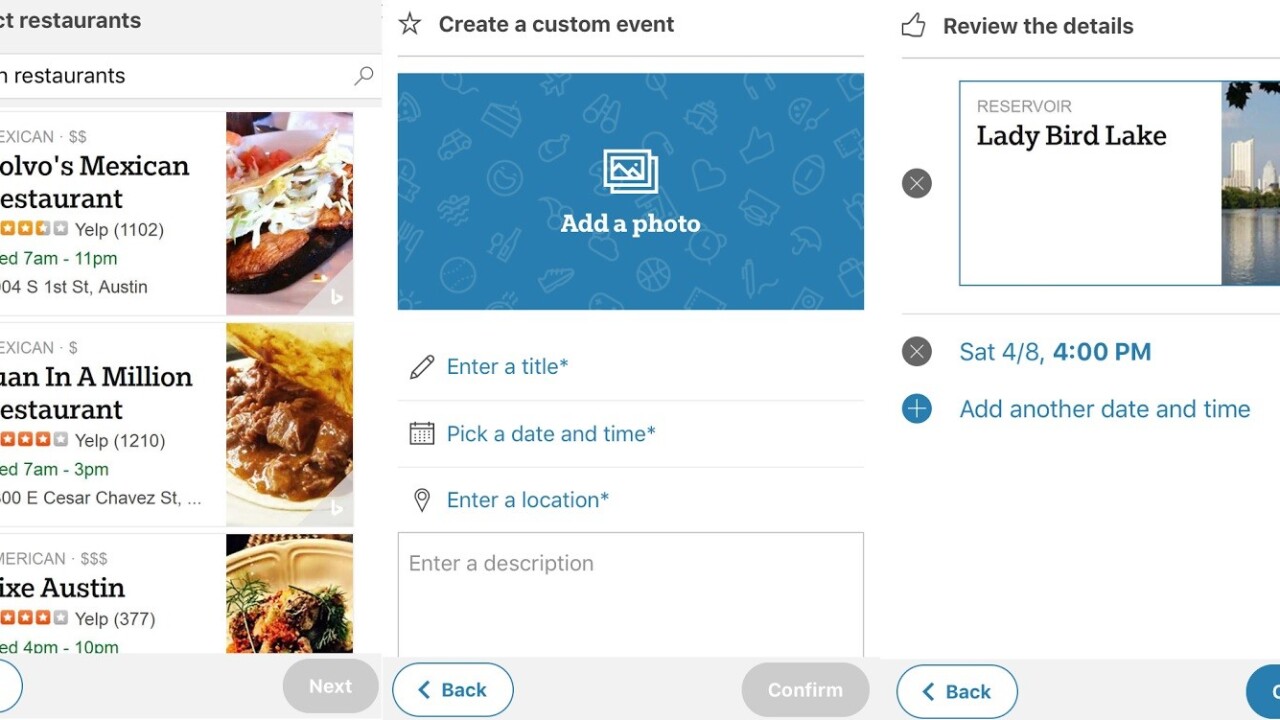Click the star icon beside Create a custom event
The height and width of the screenshot is (720, 1280).
(410, 24)
